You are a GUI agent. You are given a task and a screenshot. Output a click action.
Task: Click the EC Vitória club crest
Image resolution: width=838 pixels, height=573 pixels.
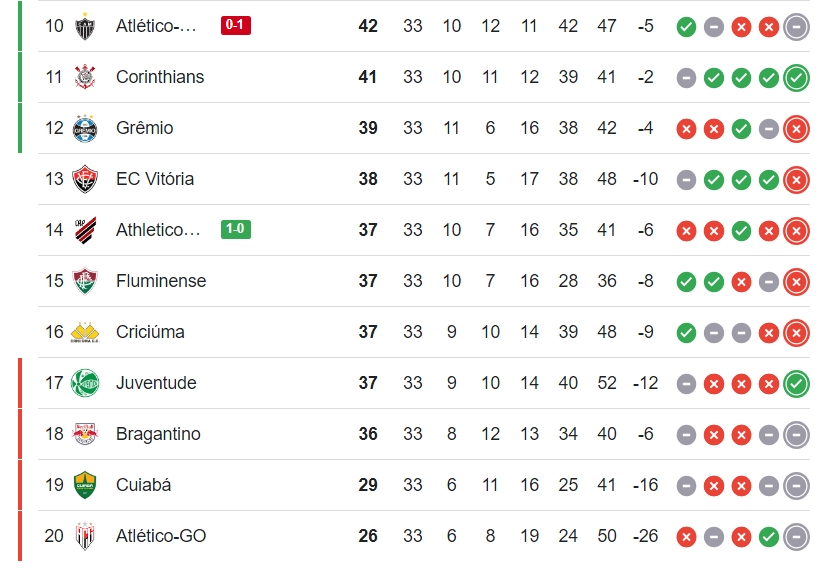tap(85, 179)
